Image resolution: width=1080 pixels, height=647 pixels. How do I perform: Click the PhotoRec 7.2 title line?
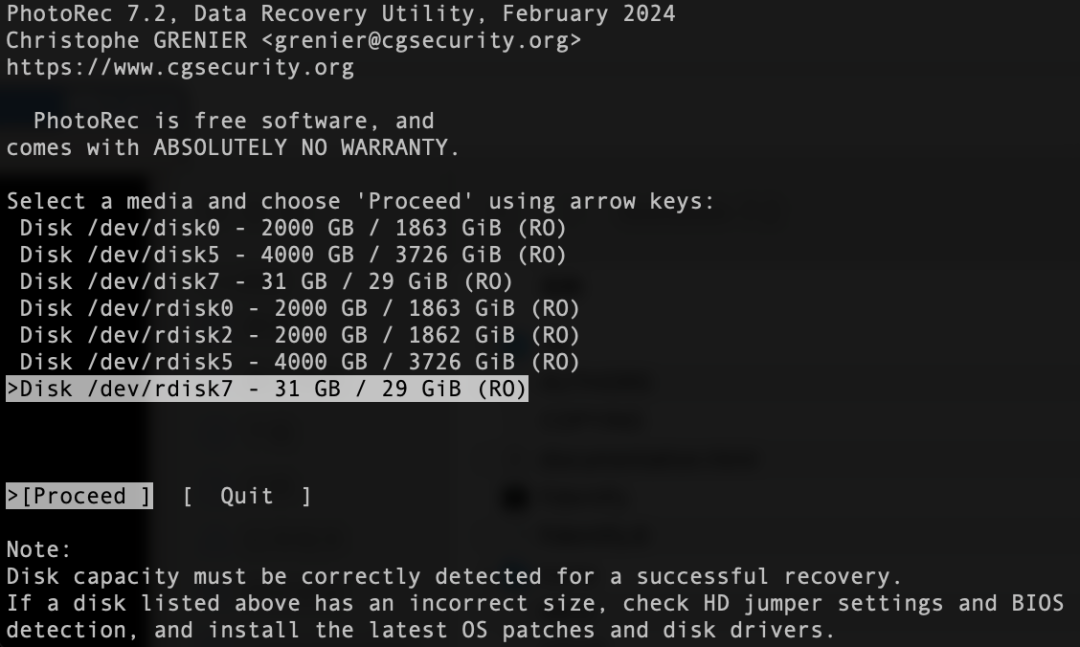pos(340,14)
